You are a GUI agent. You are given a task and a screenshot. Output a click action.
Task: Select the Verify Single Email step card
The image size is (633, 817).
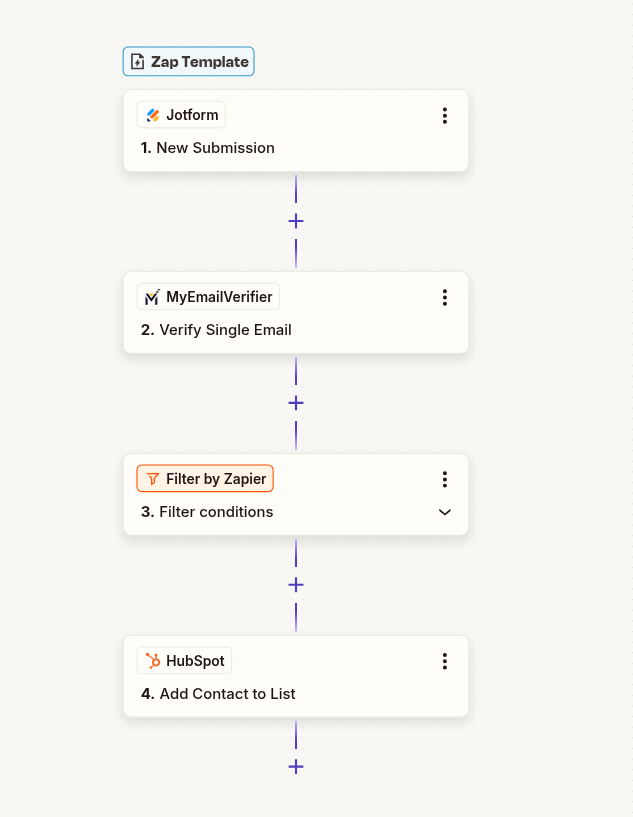tap(296, 312)
